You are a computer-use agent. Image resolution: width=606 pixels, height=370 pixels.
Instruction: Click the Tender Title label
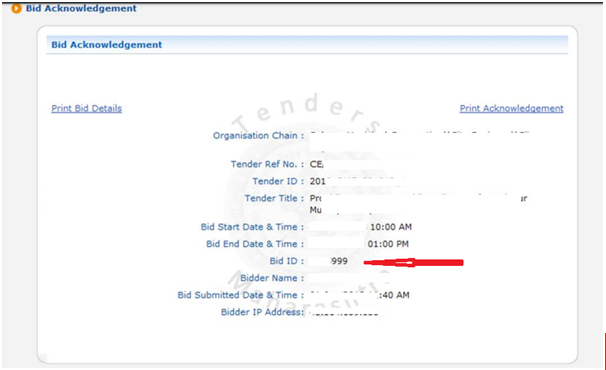[274, 198]
